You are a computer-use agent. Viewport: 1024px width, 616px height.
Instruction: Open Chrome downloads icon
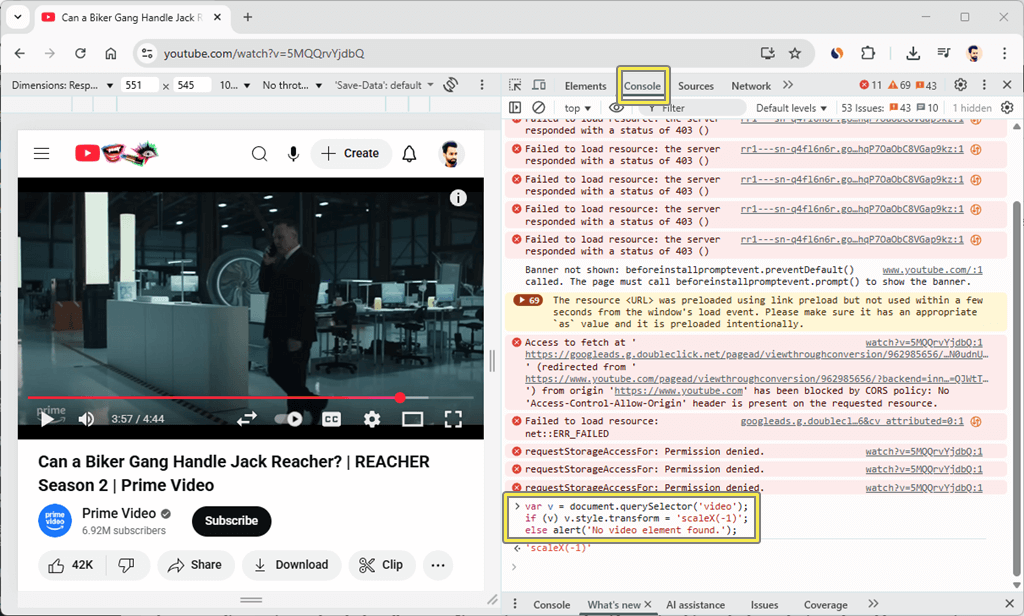point(913,54)
